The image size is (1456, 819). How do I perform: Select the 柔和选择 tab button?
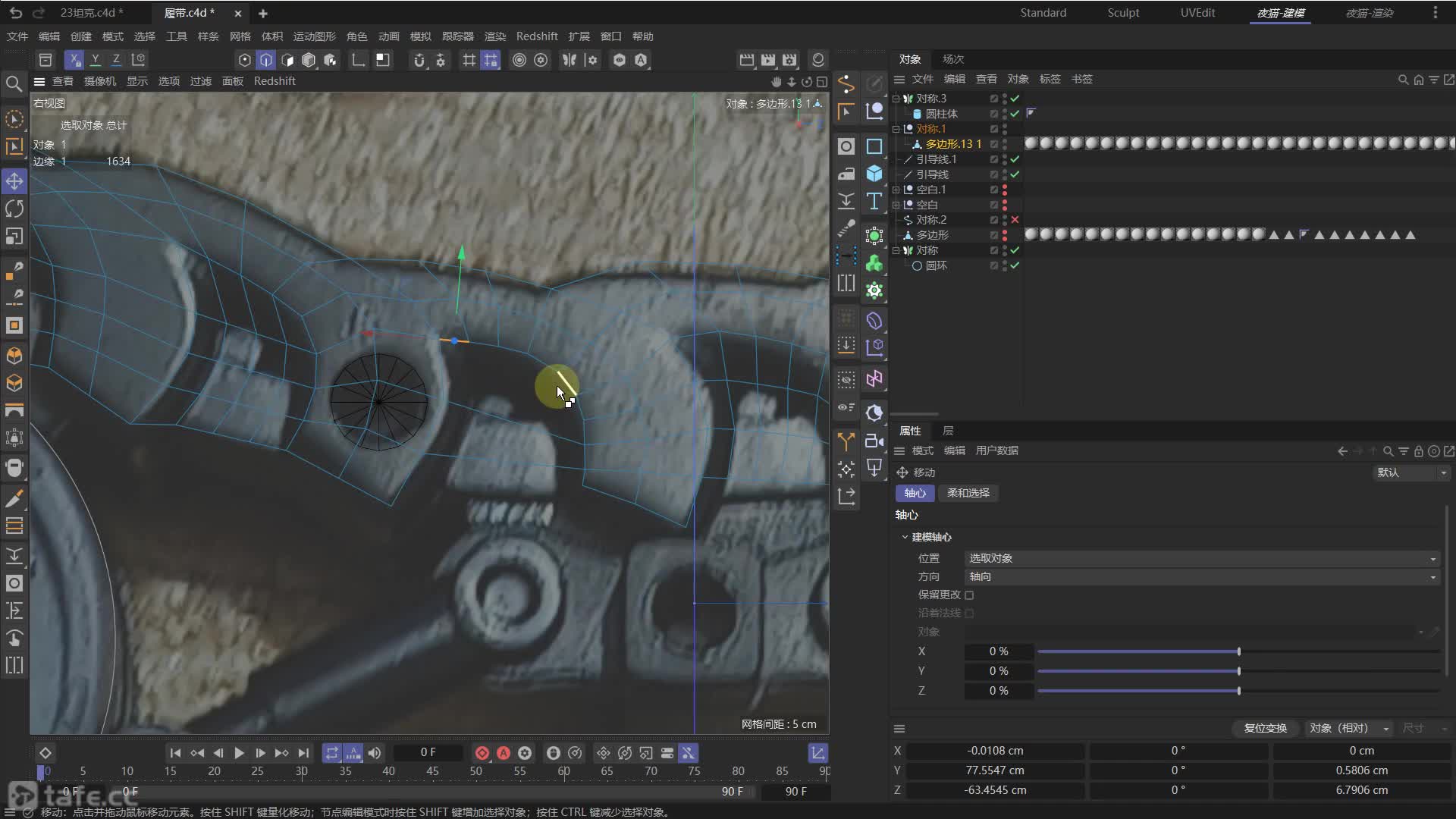(968, 493)
